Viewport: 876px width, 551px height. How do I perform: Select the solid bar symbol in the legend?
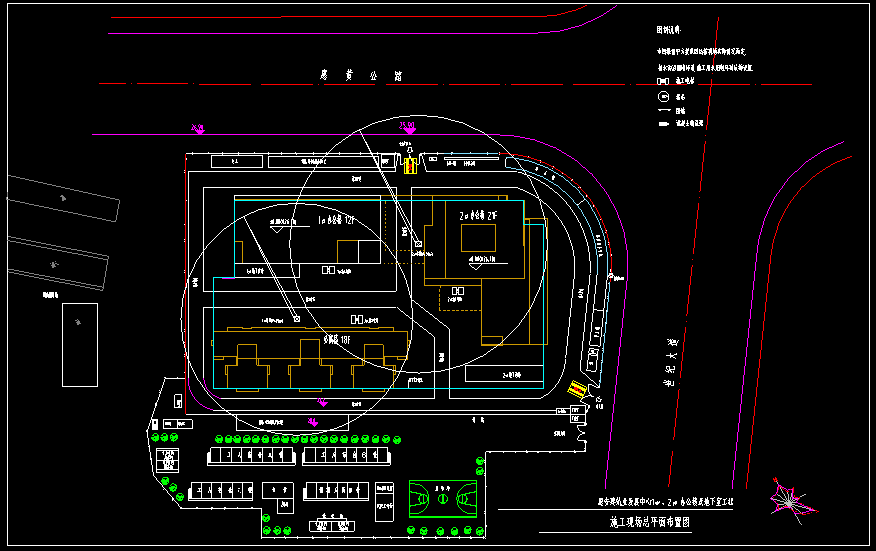tap(664, 124)
